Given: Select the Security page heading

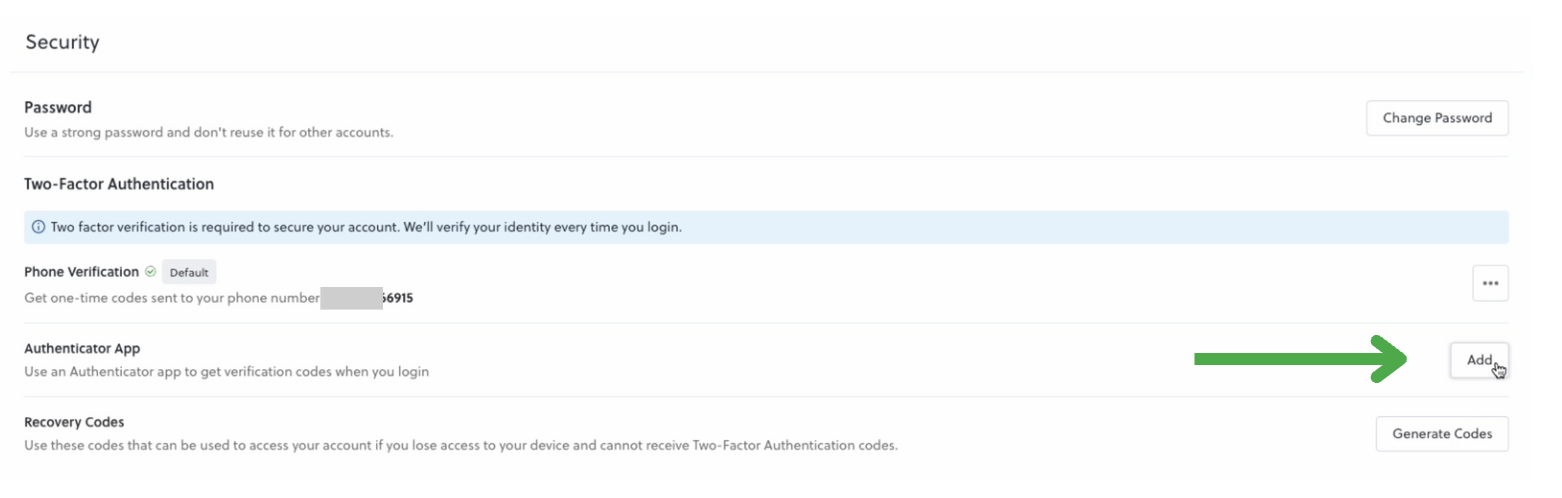Looking at the screenshot, I should click(62, 42).
